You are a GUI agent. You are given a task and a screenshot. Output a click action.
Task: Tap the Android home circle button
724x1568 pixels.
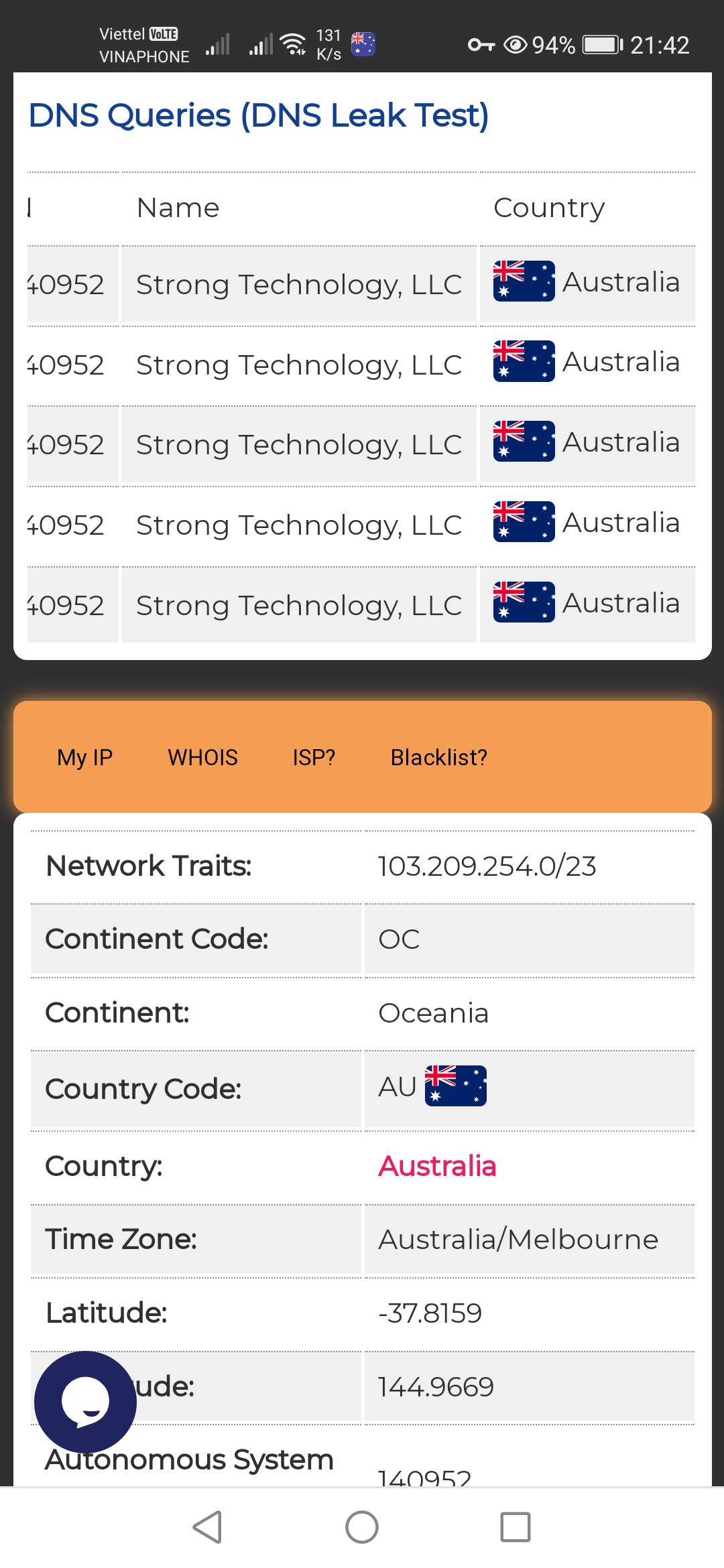click(x=362, y=1527)
